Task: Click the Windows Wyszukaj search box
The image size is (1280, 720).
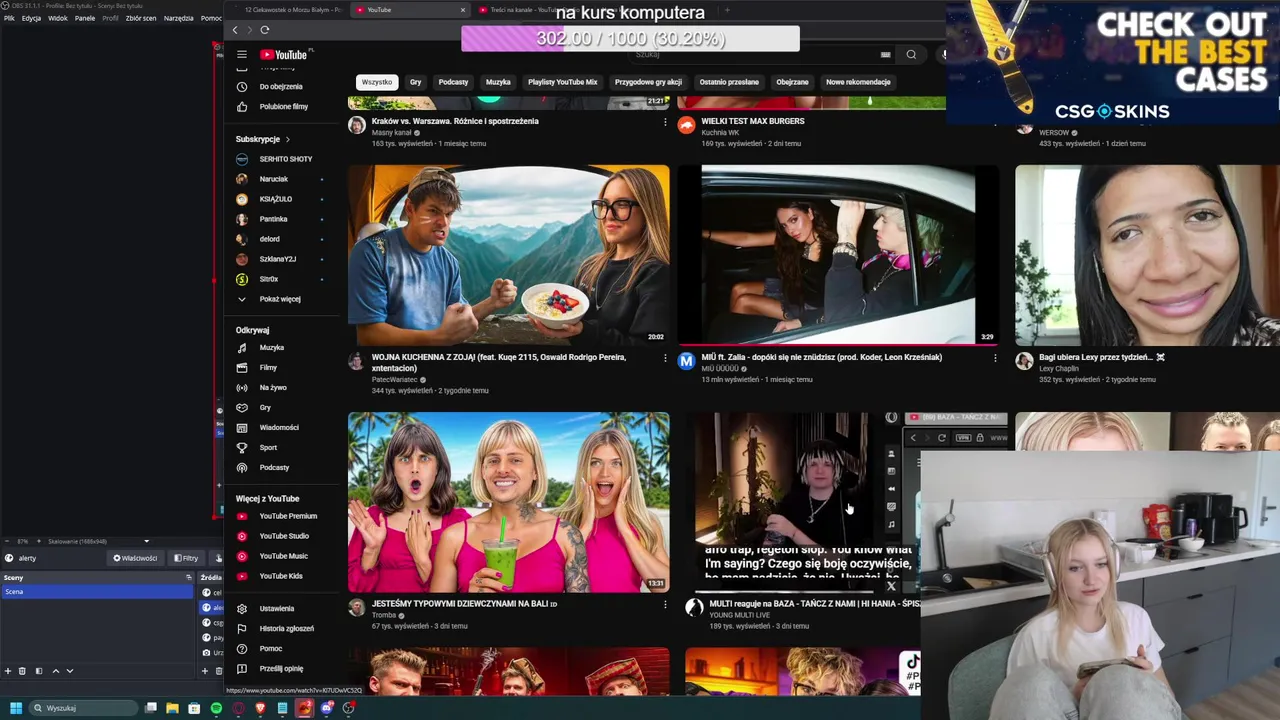Action: 82,708
